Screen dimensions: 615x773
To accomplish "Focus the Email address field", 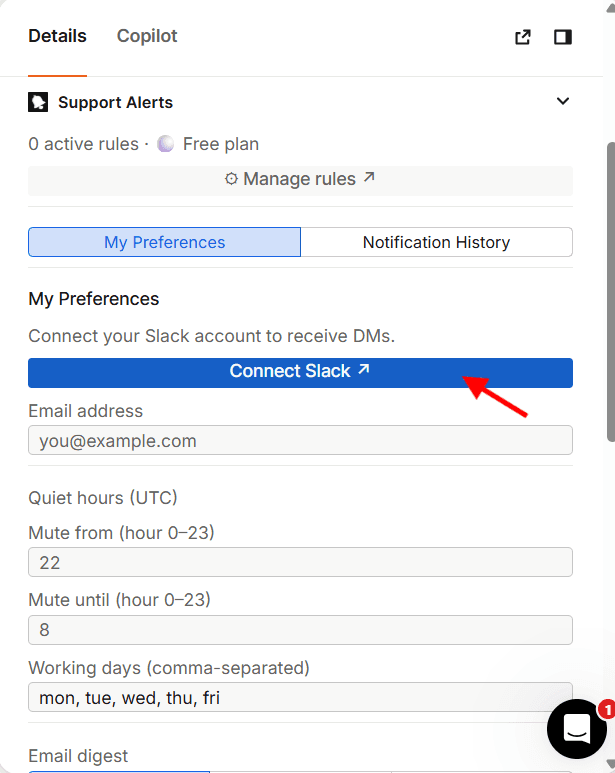I will tap(300, 440).
